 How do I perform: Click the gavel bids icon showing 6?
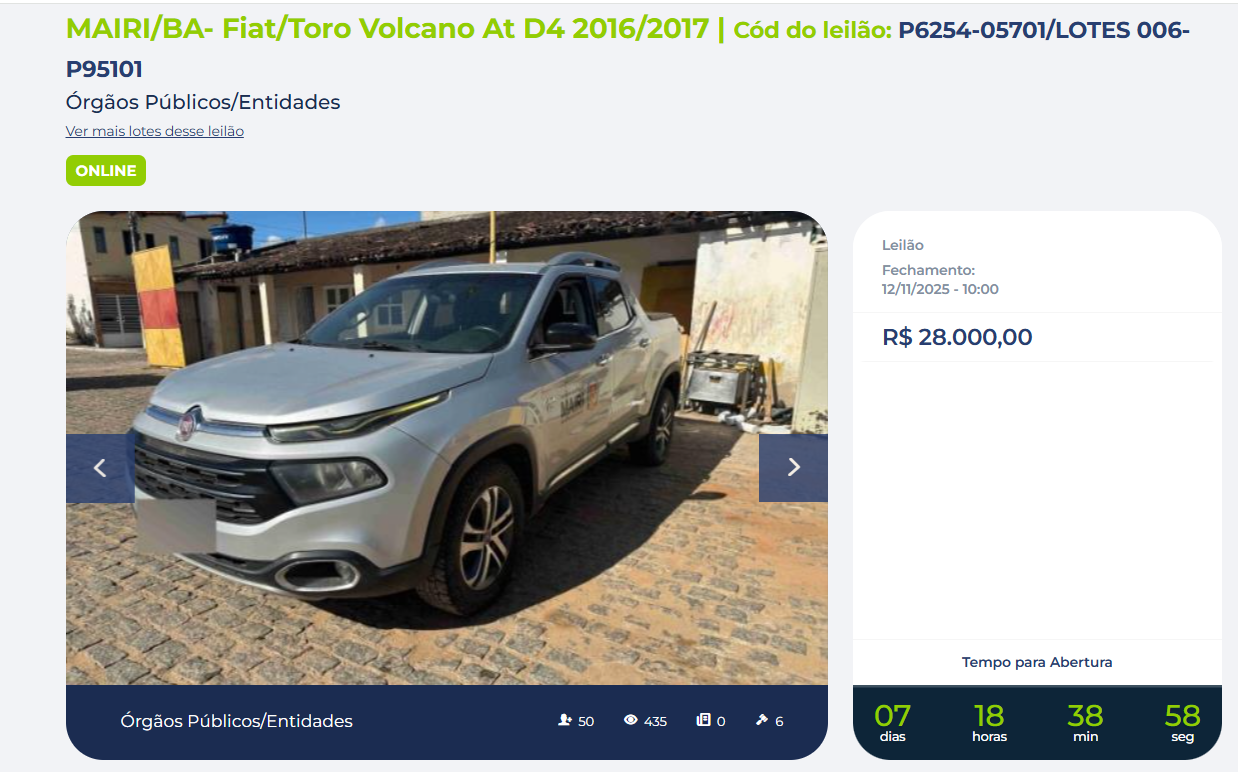point(761,720)
